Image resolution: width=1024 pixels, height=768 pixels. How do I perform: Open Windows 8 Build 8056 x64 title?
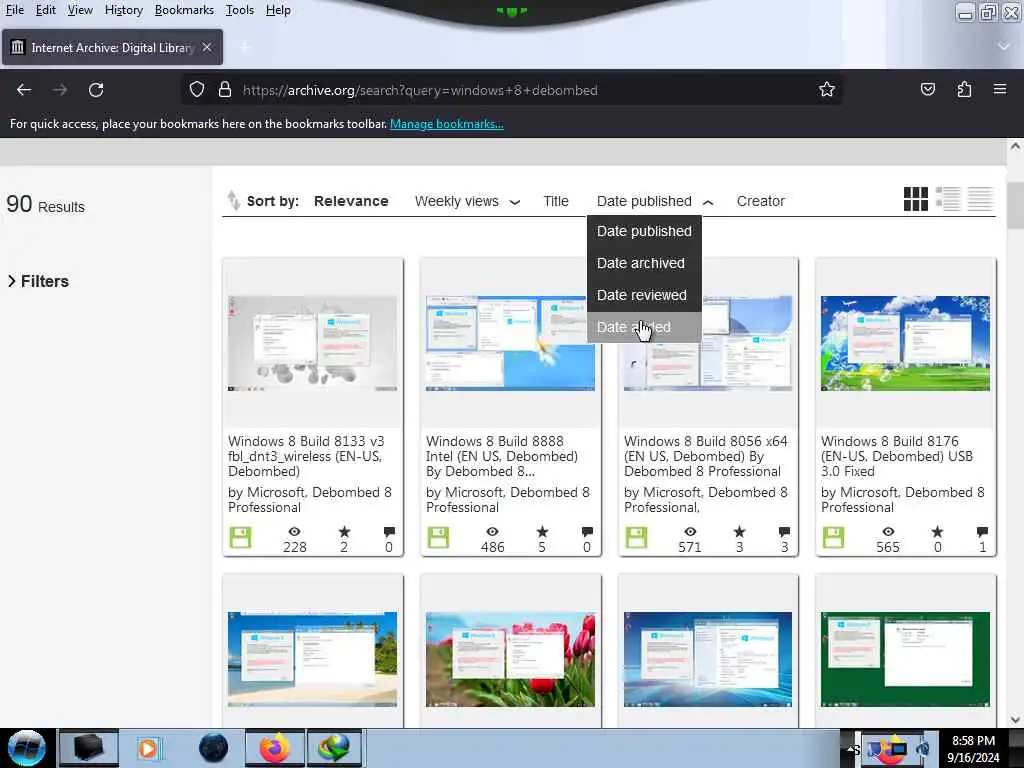(x=705, y=456)
